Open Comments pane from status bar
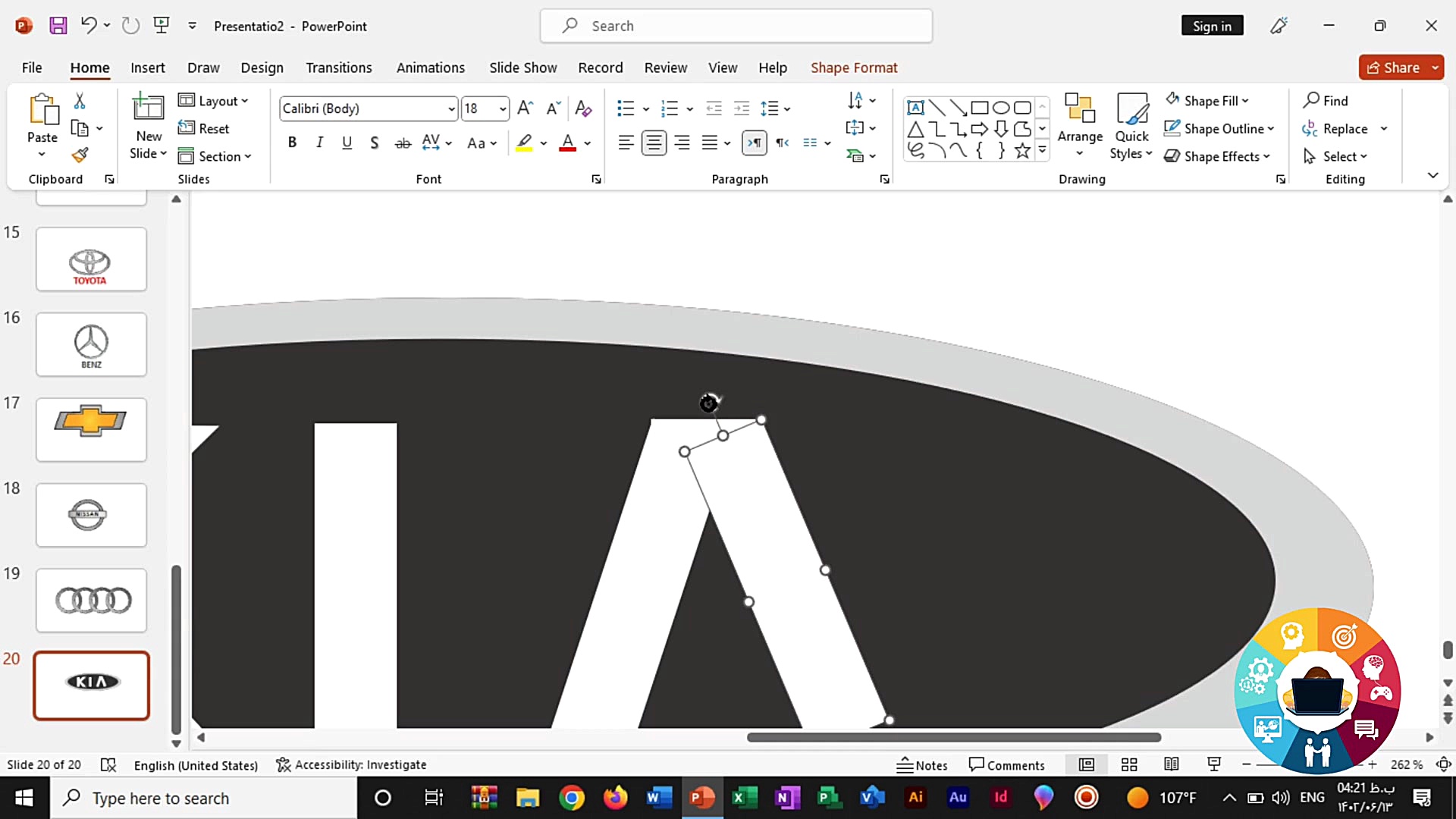The width and height of the screenshot is (1456, 819). coord(1006,765)
